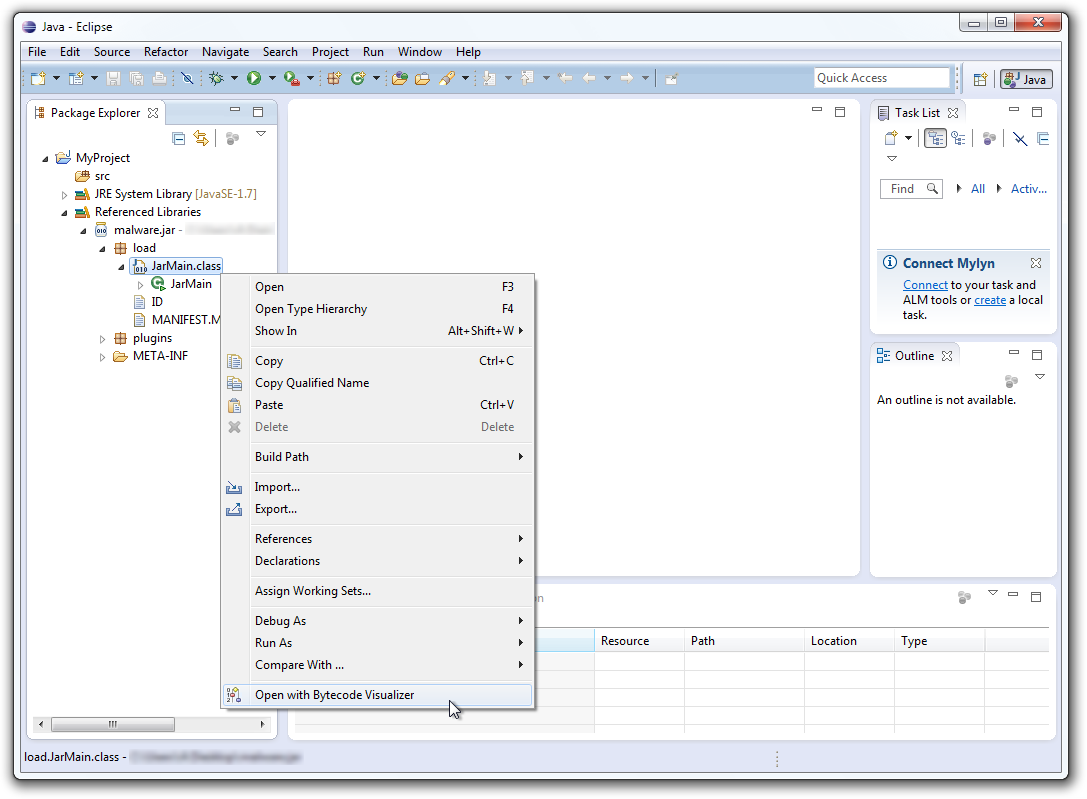The image size is (1087, 799).
Task: Click the Debug bug icon in toolbar
Action: (215, 78)
